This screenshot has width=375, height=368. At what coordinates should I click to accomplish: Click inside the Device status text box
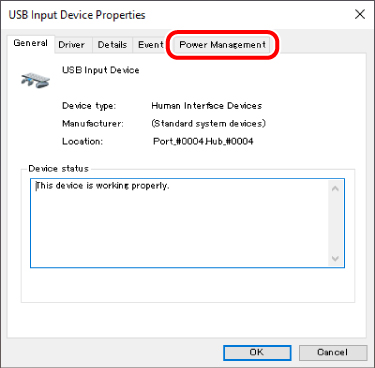pos(187,223)
